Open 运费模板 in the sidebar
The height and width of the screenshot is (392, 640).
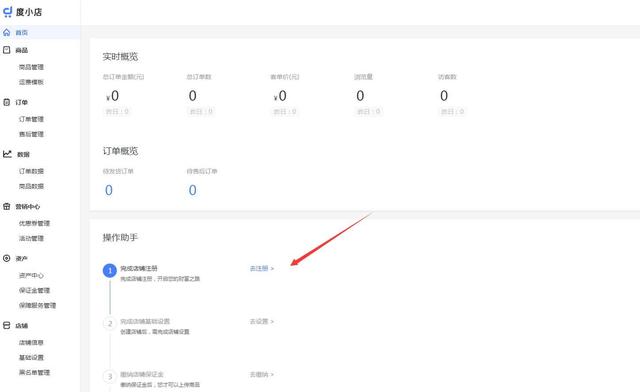(x=31, y=82)
